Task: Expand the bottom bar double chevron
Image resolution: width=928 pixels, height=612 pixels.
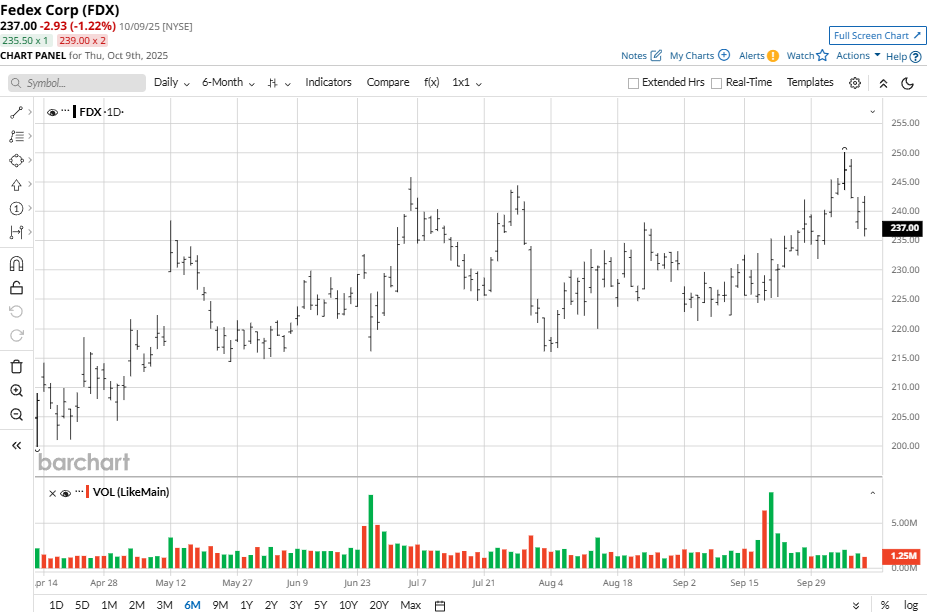Action: click(856, 605)
